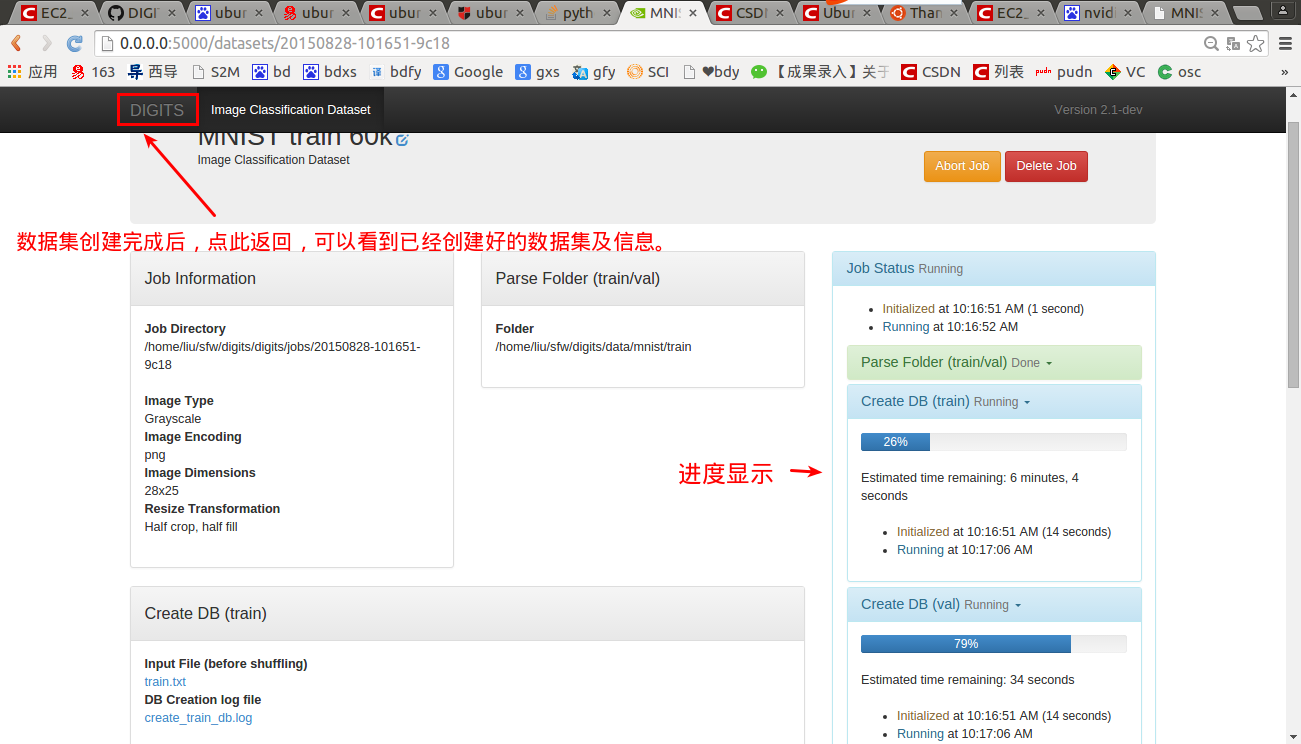Screen dimensions: 1301x744
Task: Select the Image Classification Dataset navbar item
Action: (x=290, y=109)
